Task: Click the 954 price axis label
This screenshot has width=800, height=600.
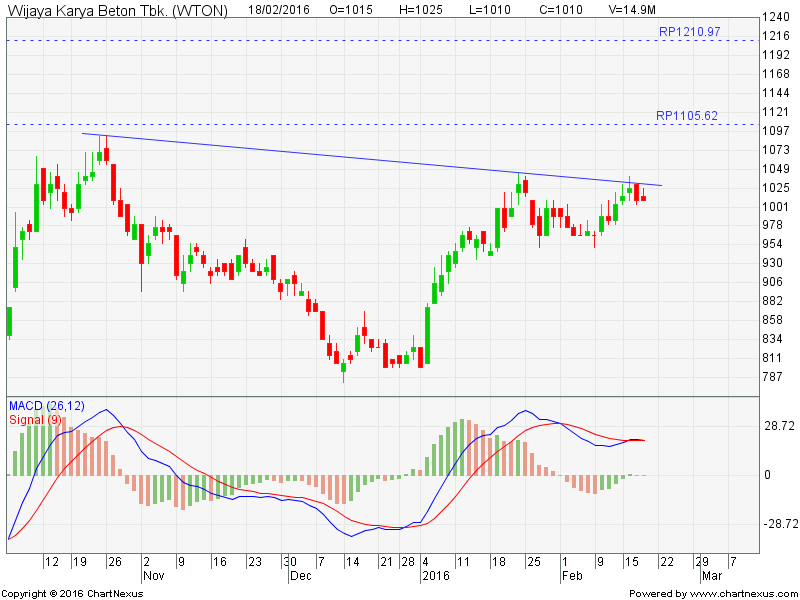Action: [772, 244]
